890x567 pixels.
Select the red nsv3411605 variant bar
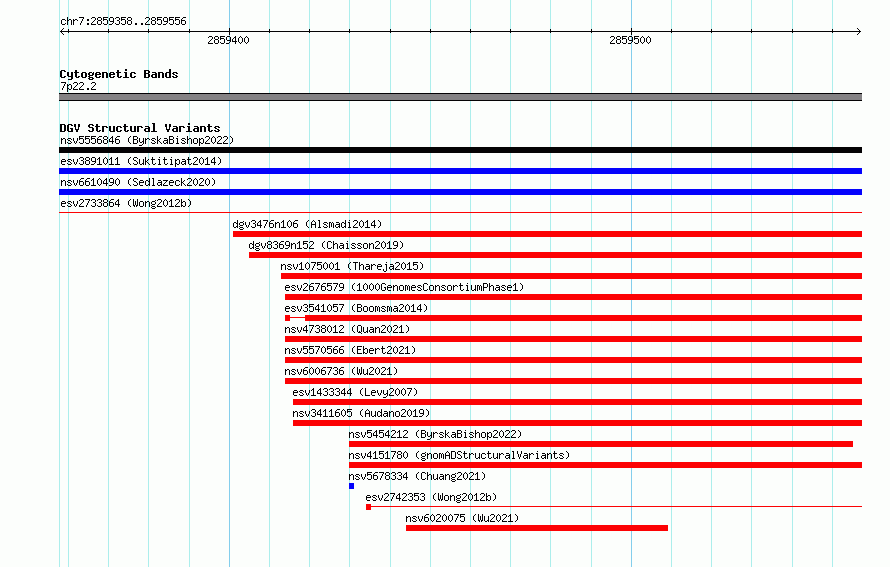(577, 423)
